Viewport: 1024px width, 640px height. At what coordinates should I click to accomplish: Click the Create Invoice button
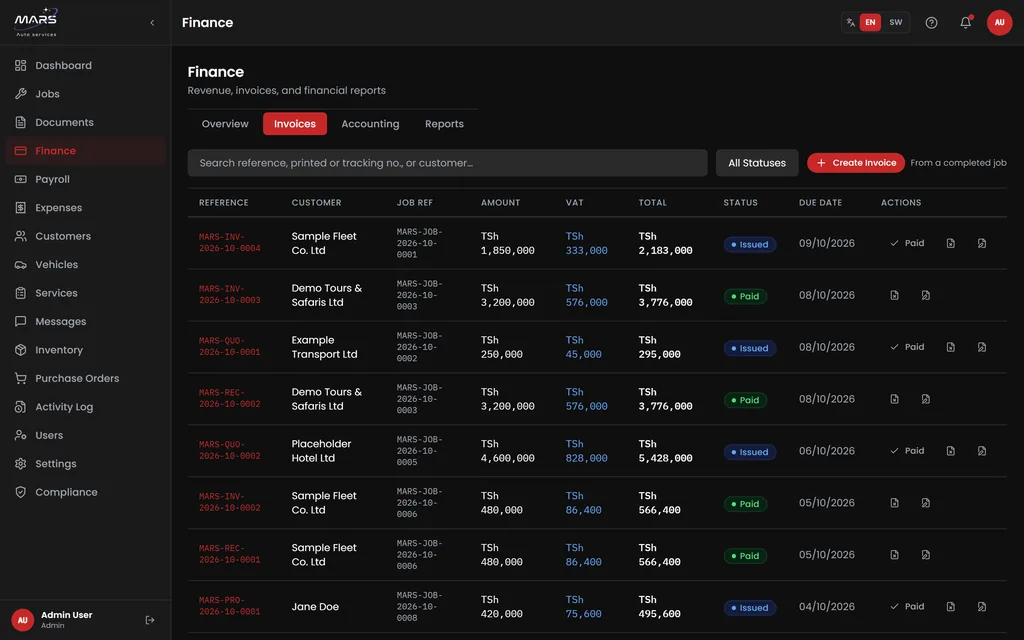pyautogui.click(x=856, y=163)
